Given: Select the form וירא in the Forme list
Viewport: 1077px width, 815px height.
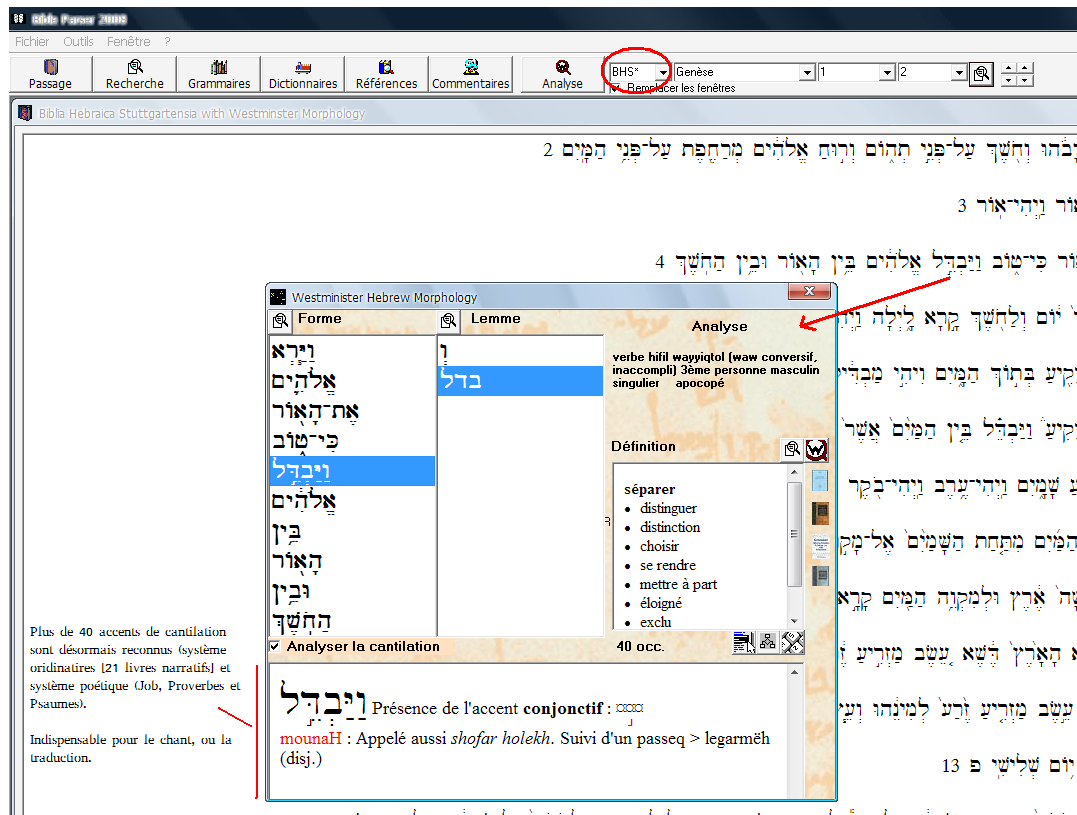Looking at the screenshot, I should (352, 351).
